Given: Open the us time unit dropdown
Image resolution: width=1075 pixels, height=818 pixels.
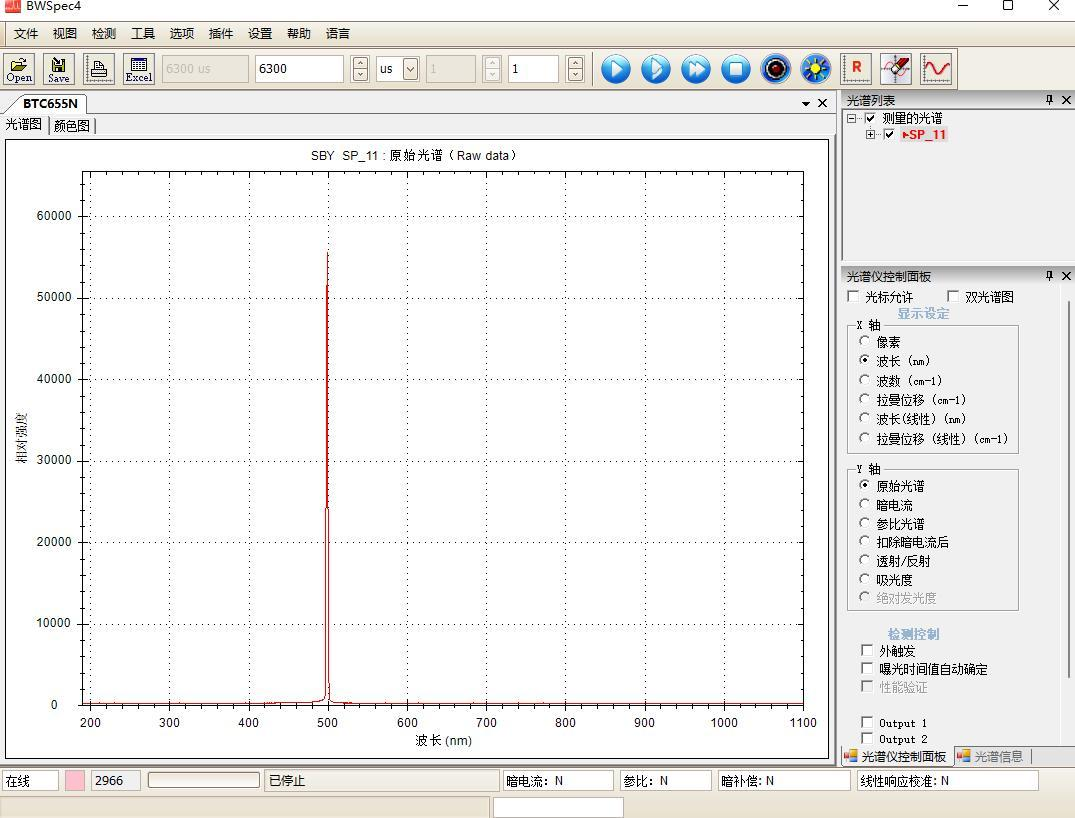Looking at the screenshot, I should pyautogui.click(x=410, y=69).
